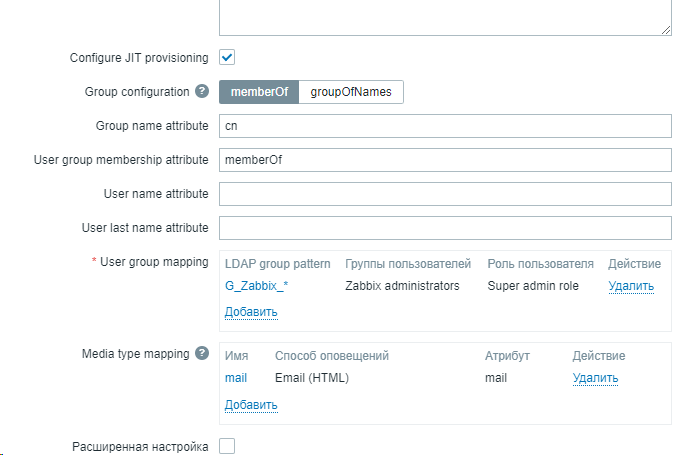The image size is (679, 455).
Task: Open the G_Zabbix_* group mapping
Action: pos(257,286)
